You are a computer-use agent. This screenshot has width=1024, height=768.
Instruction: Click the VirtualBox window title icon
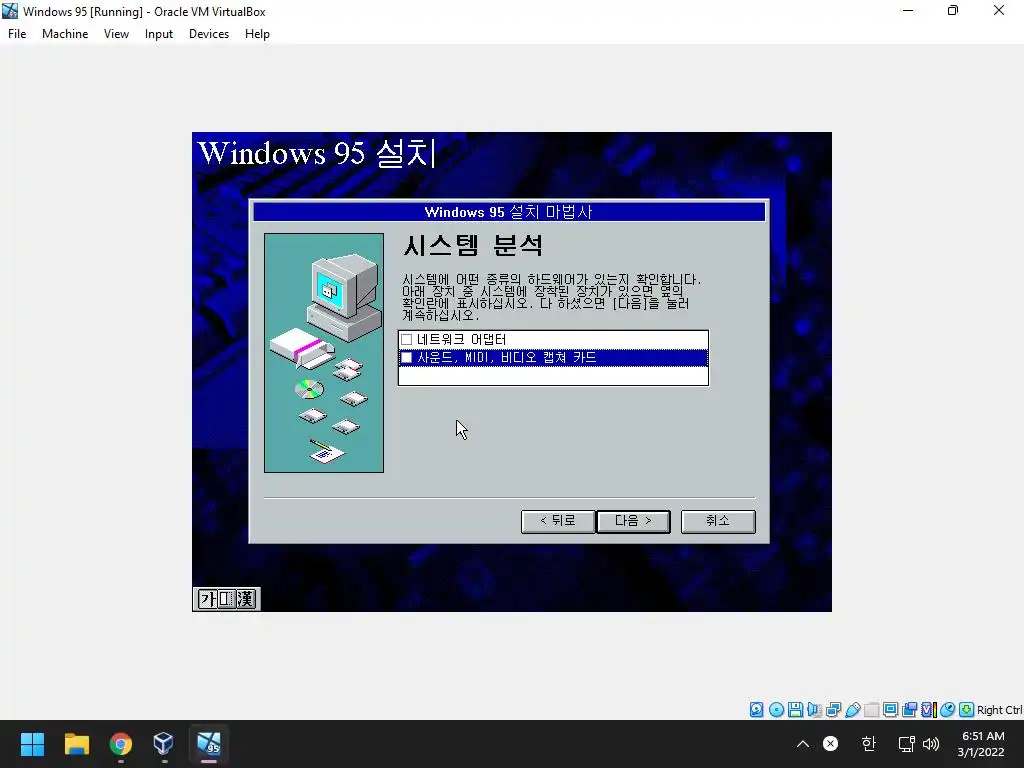(x=10, y=11)
